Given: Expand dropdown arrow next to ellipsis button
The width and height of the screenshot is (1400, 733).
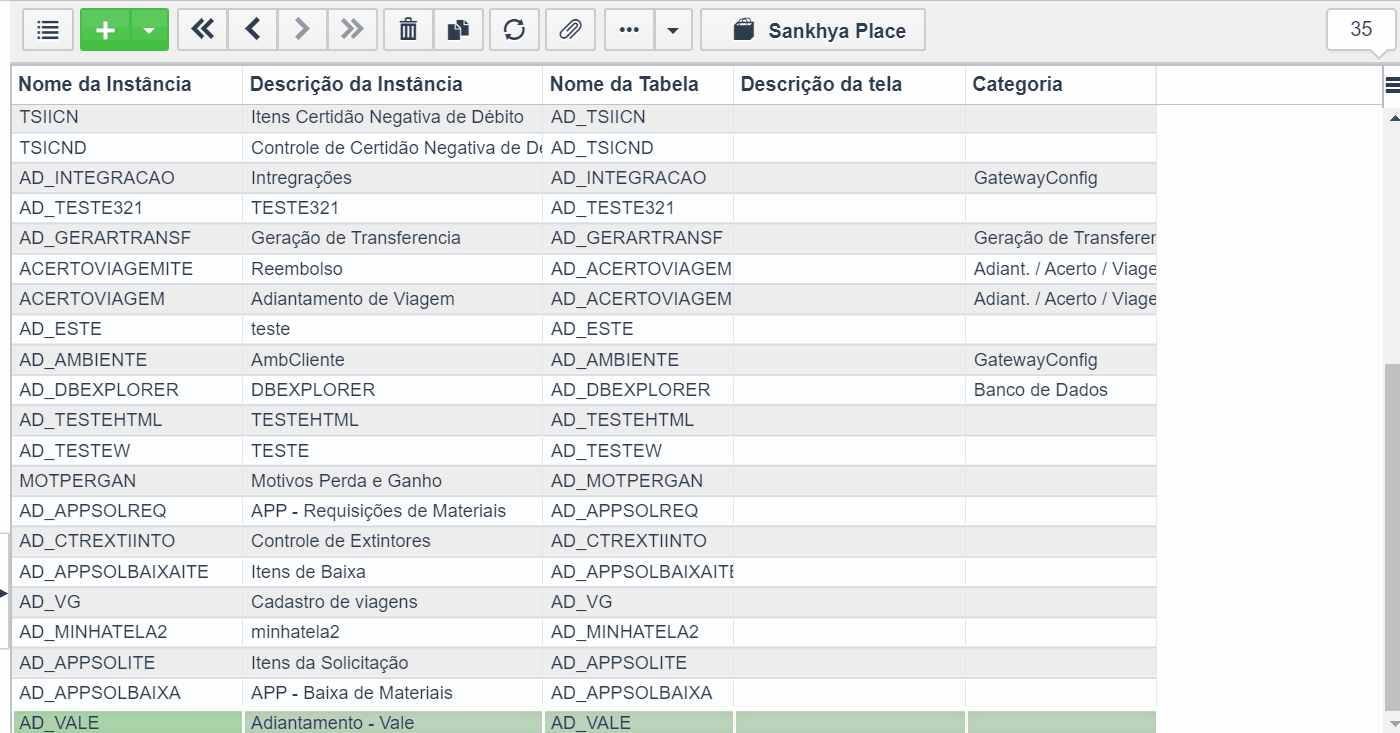Looking at the screenshot, I should coord(673,30).
